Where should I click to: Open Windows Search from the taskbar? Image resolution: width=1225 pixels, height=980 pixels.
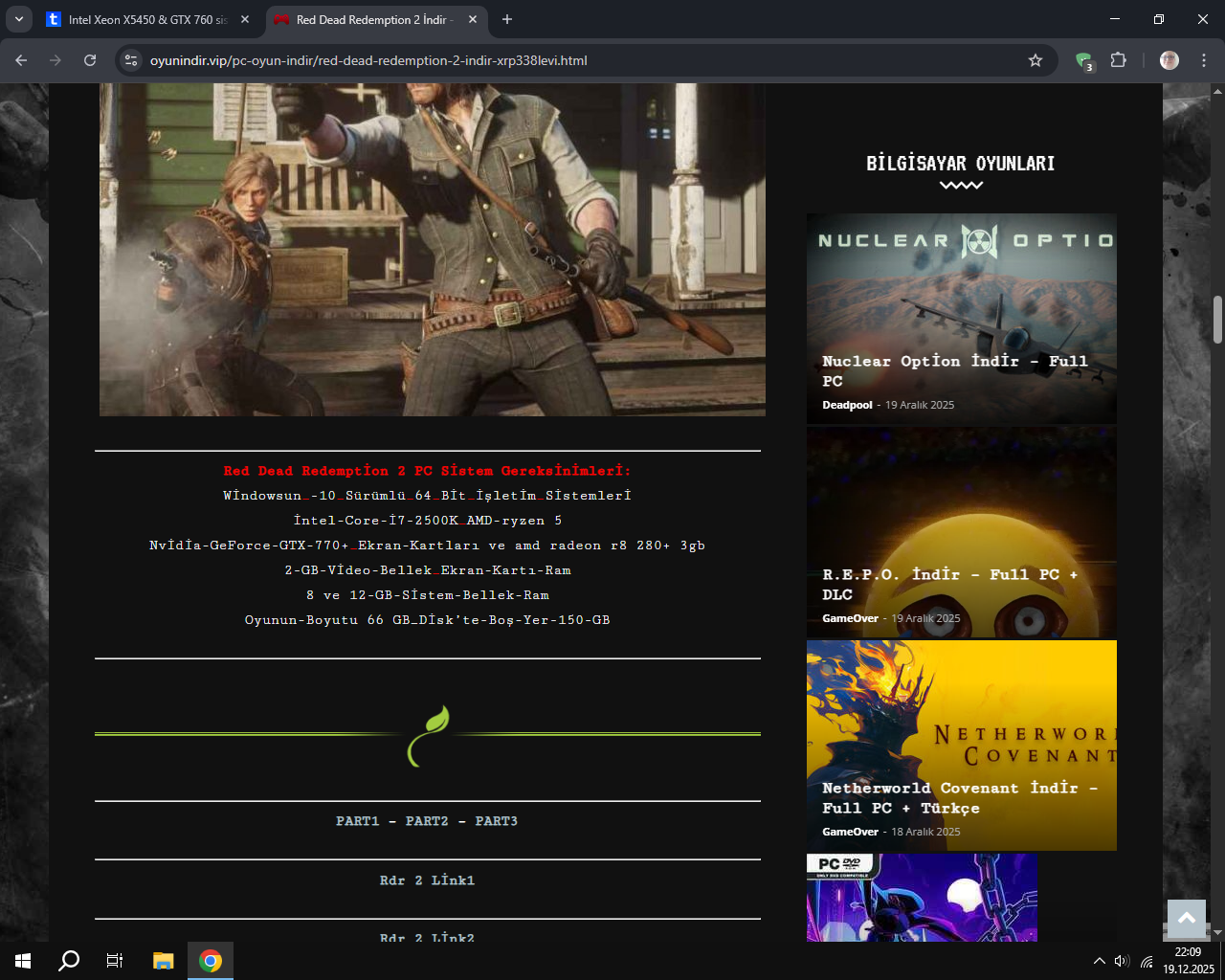coord(69,961)
